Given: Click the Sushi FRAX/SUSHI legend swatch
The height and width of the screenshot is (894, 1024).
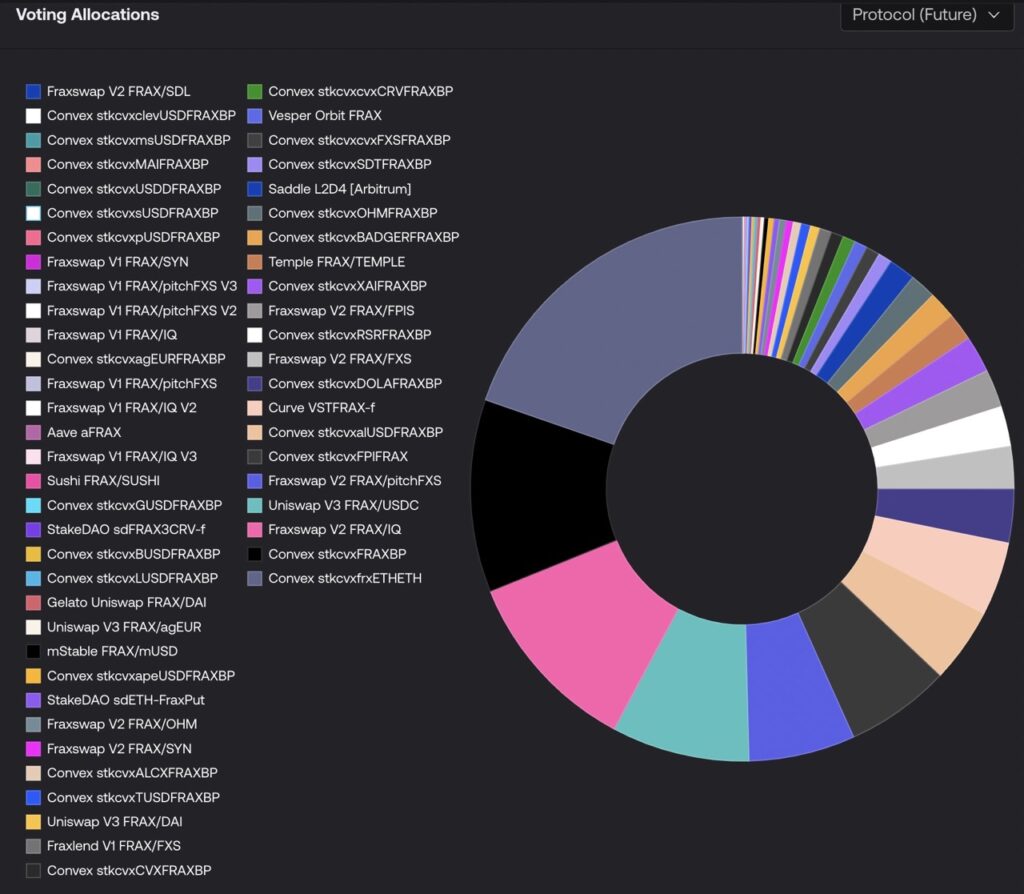Looking at the screenshot, I should [33, 481].
